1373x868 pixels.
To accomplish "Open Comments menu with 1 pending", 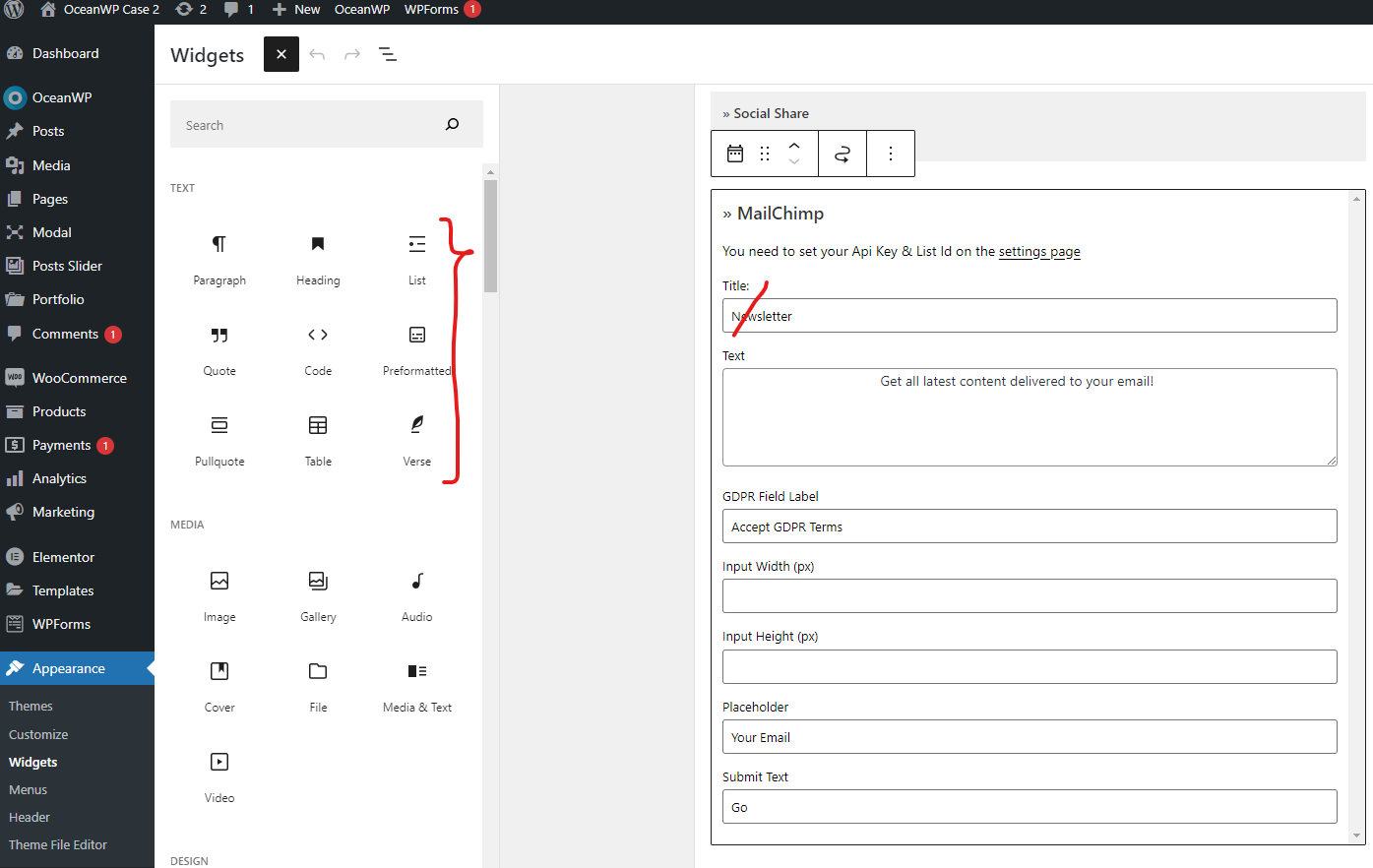I will point(77,334).
